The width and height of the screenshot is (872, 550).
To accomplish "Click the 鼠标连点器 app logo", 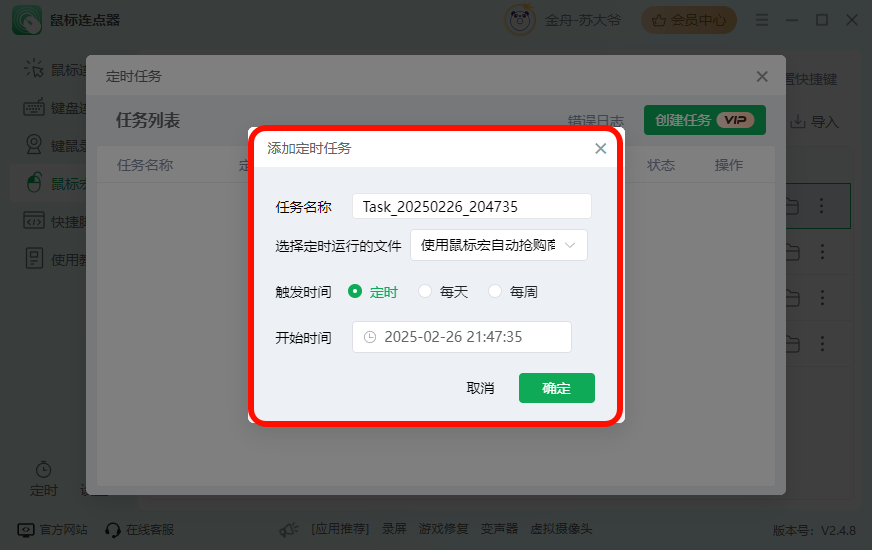I will [27, 20].
